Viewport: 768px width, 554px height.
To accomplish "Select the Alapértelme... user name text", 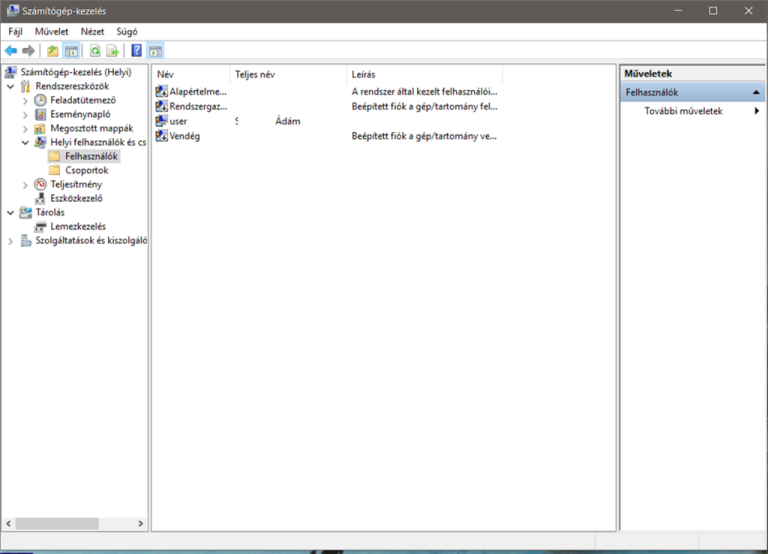I will coord(198,92).
